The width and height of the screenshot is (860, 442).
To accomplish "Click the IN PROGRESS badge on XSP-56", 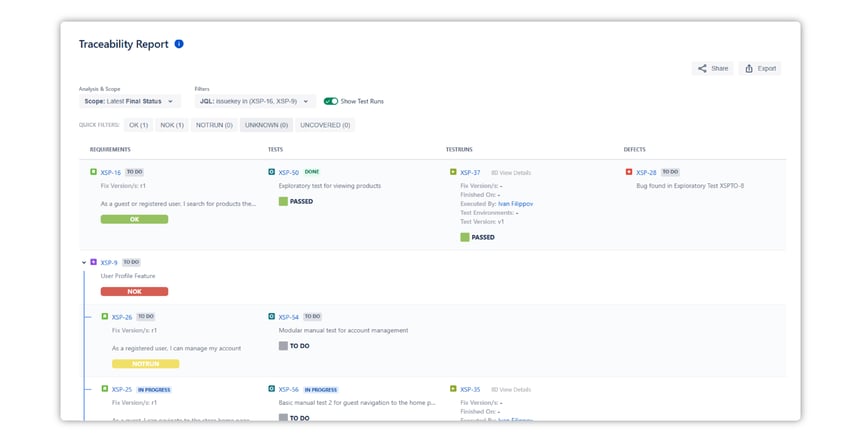I will point(321,390).
